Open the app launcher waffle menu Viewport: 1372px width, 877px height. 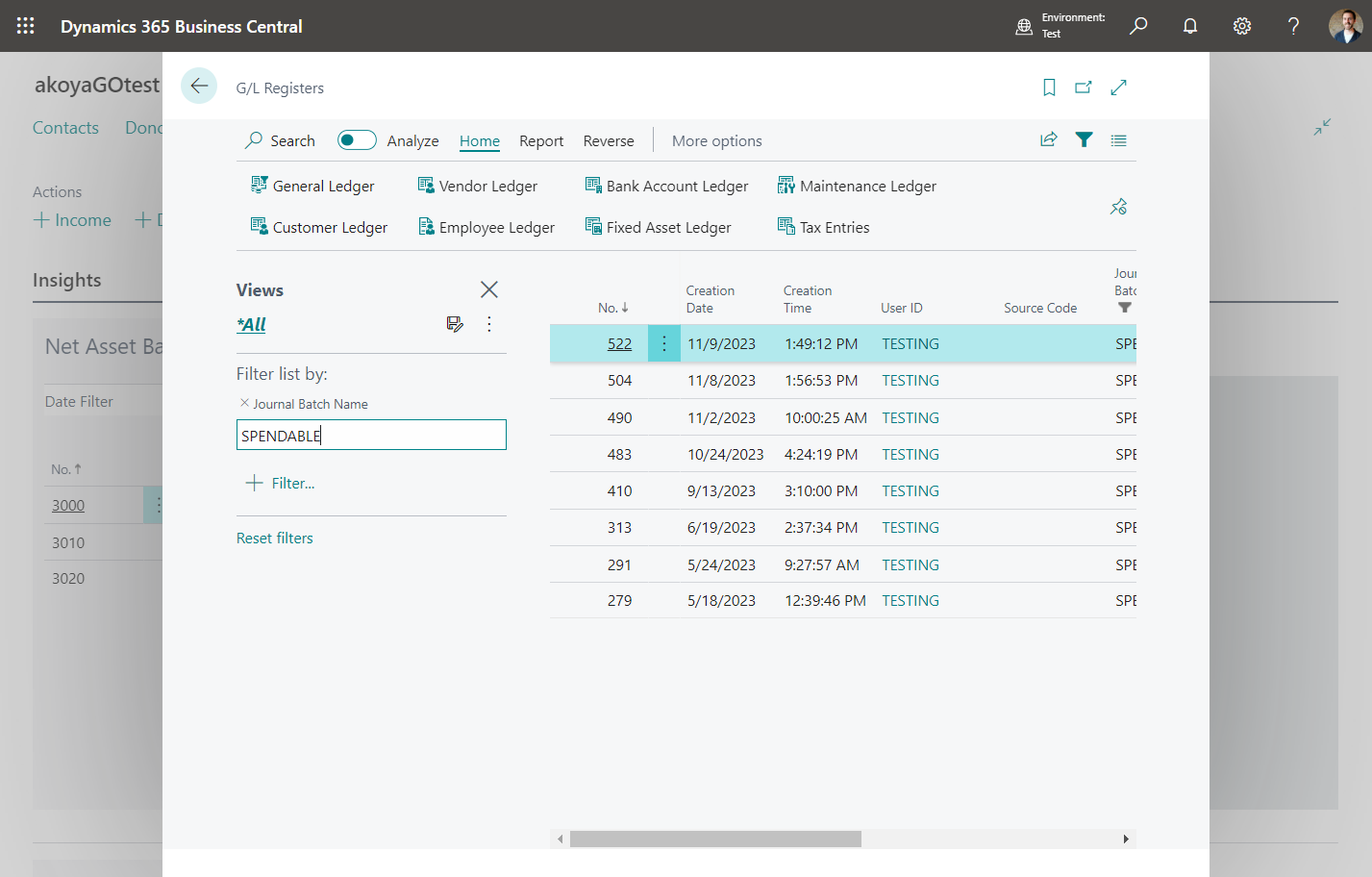coord(26,26)
